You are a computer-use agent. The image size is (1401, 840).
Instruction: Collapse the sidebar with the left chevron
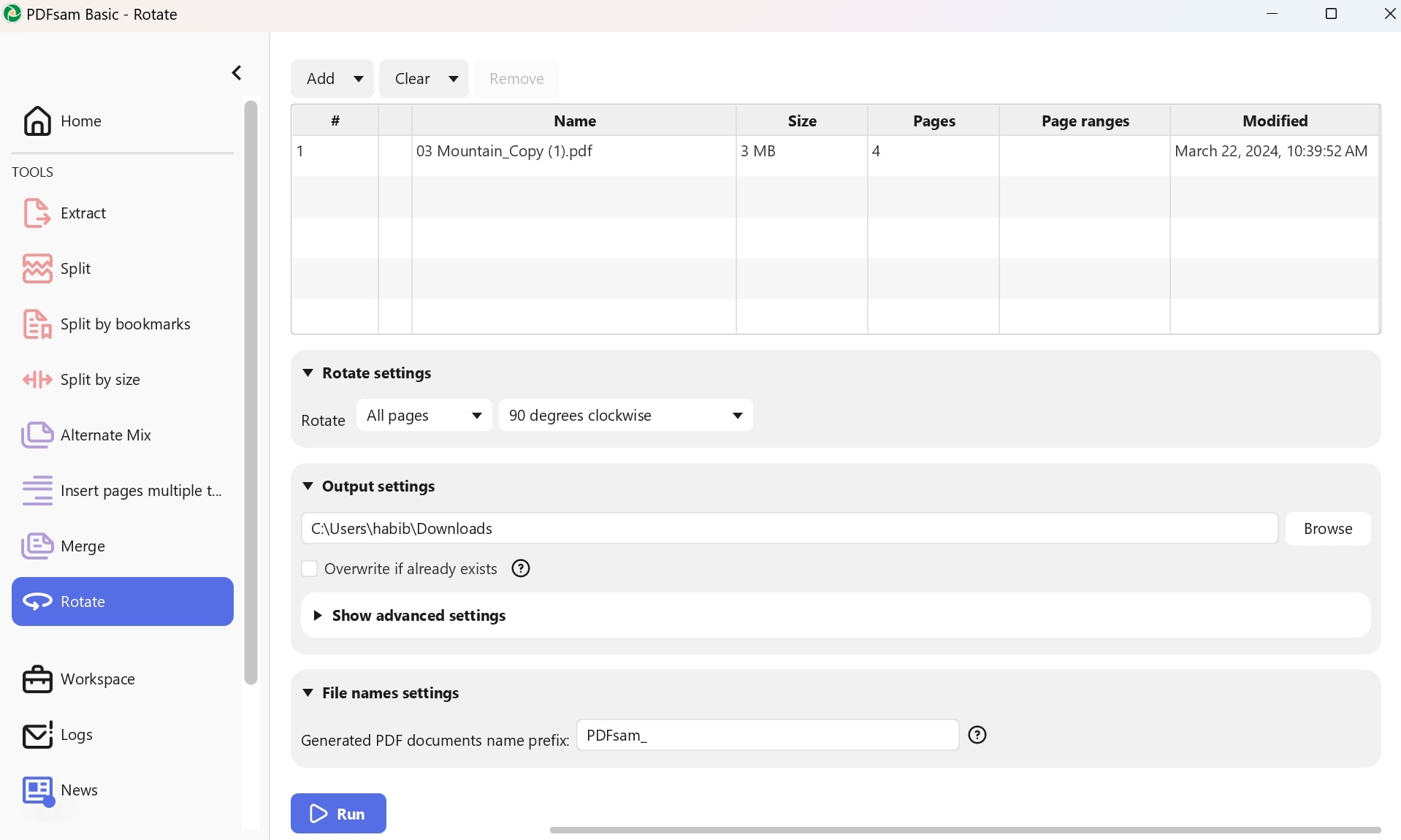237,72
